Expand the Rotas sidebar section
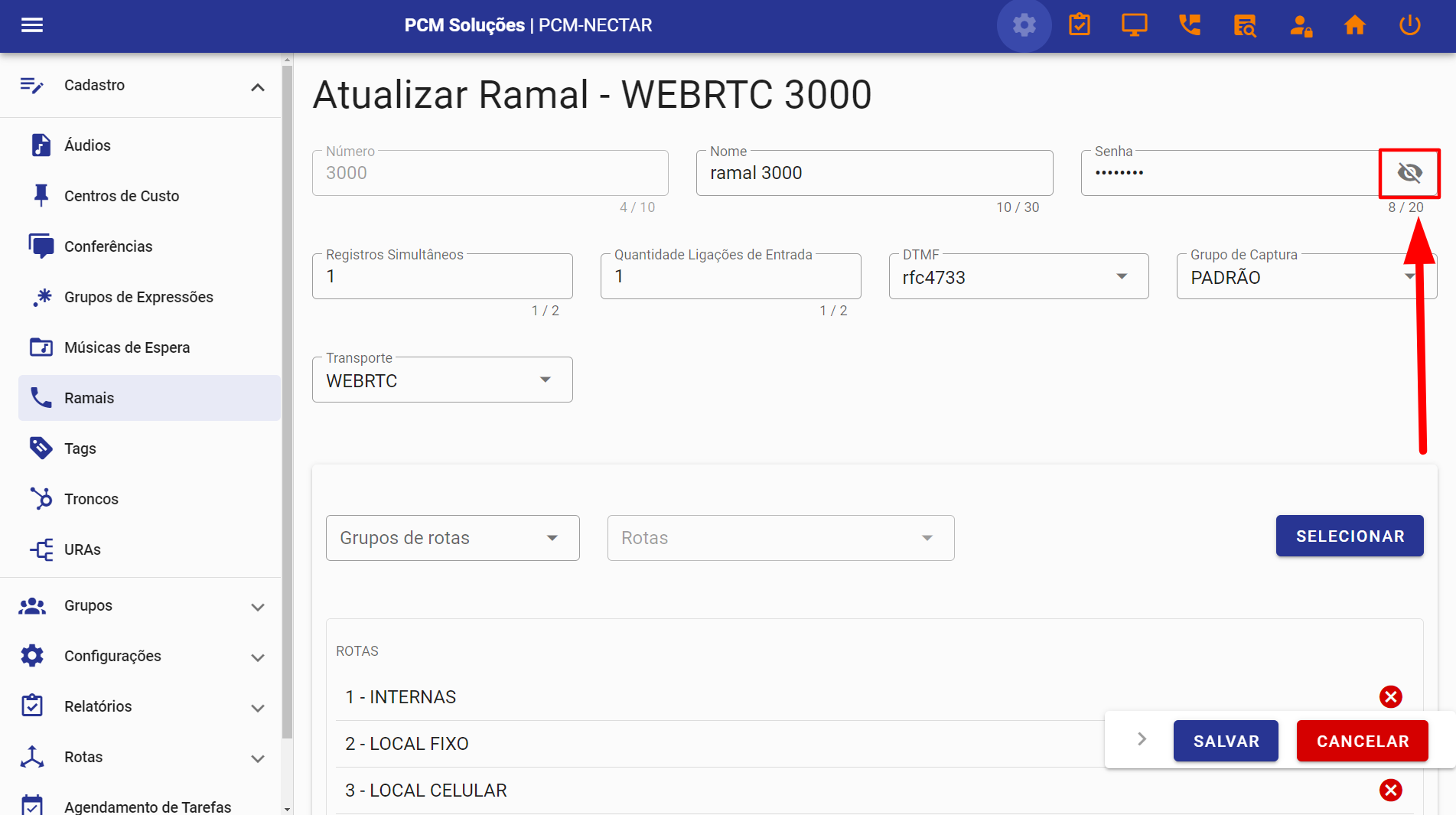Viewport: 1456px width, 815px height. (258, 758)
